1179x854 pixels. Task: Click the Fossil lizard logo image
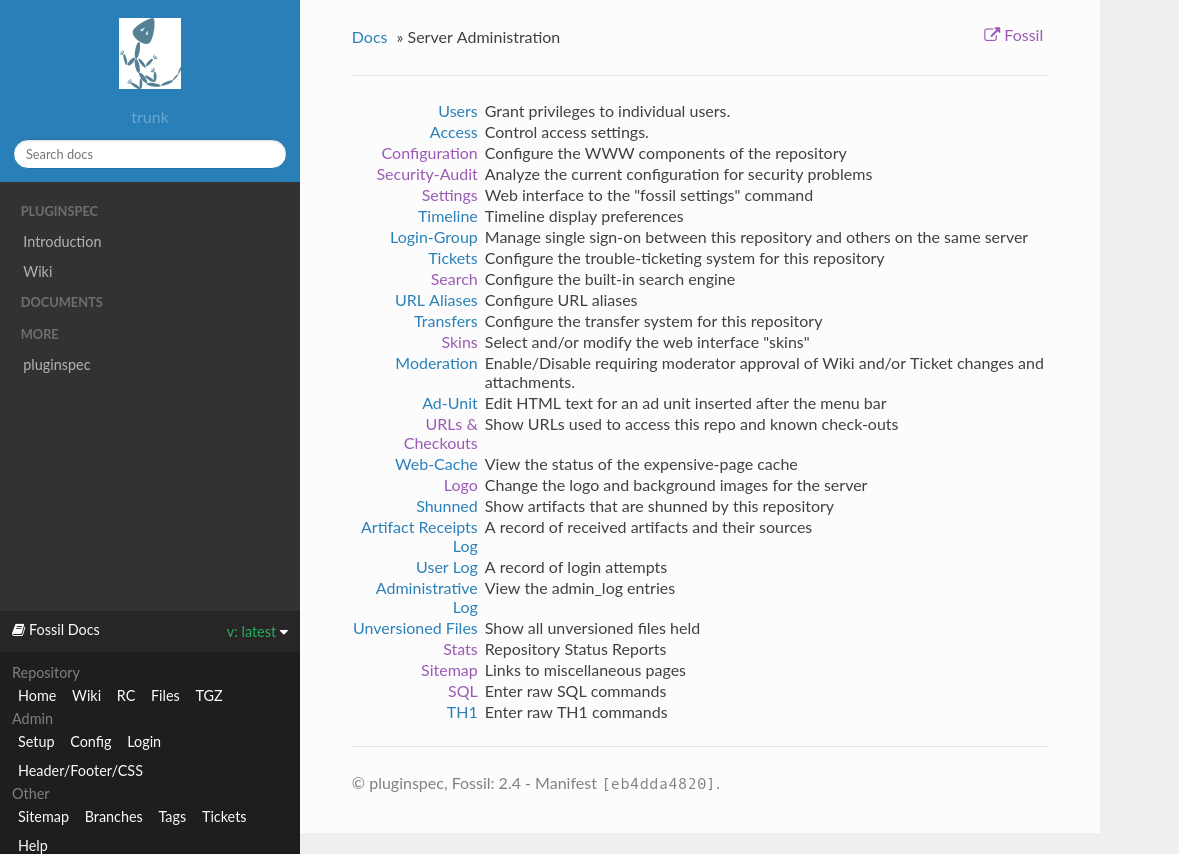[150, 54]
